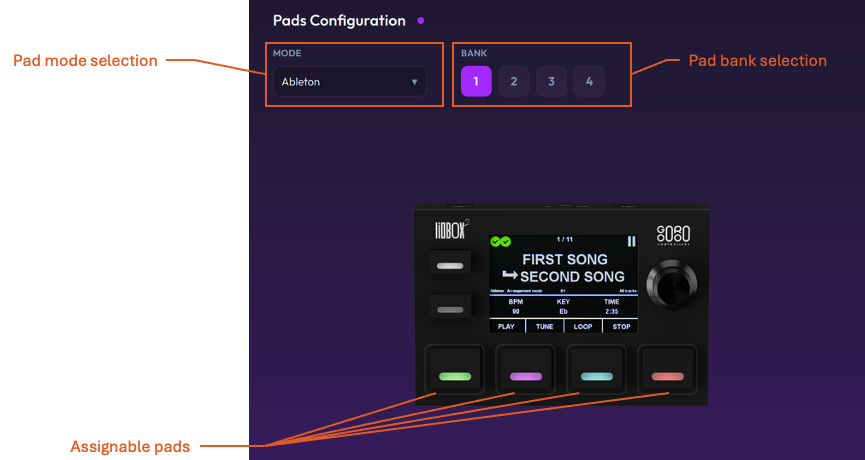Click the TIME value 2:35
The image size is (865, 460).
click(x=611, y=312)
